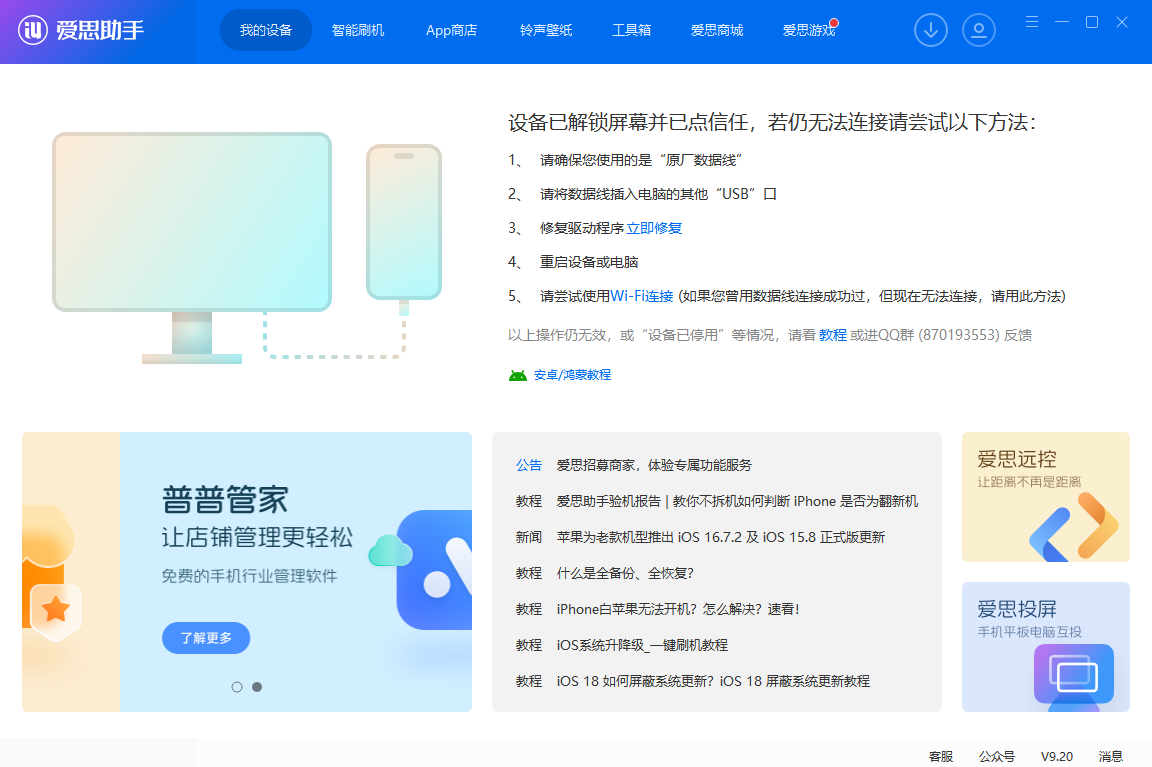The height and width of the screenshot is (767, 1152).
Task: Click 公众号 in the status bar
Action: (x=997, y=756)
